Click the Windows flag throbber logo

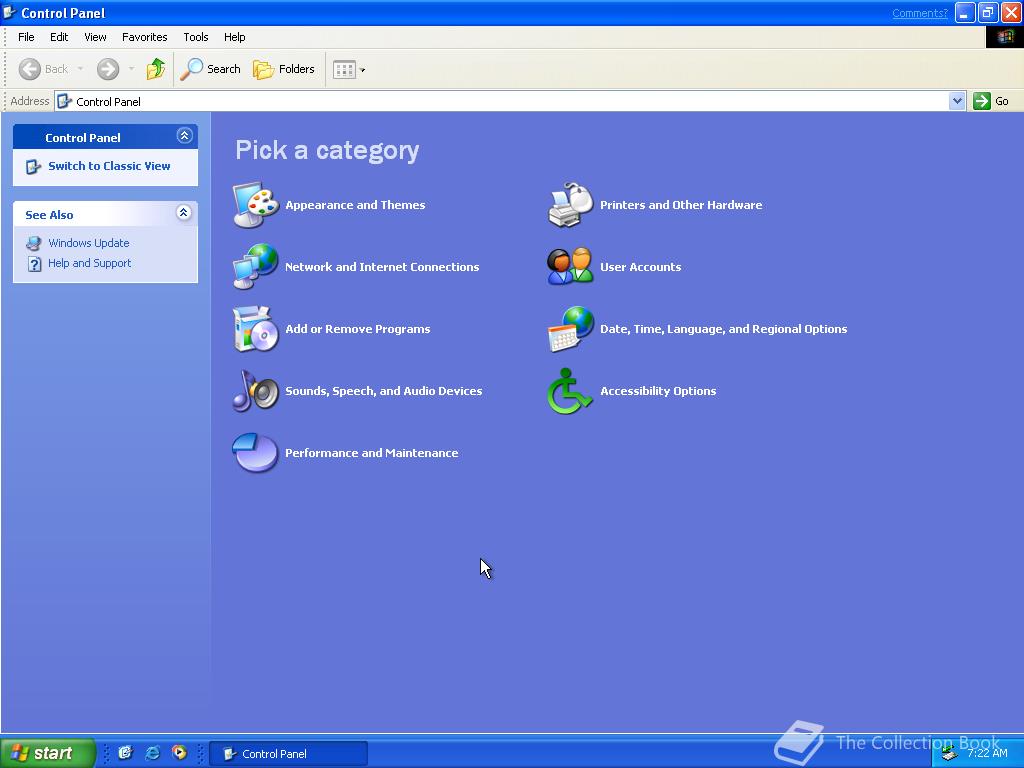point(1004,37)
